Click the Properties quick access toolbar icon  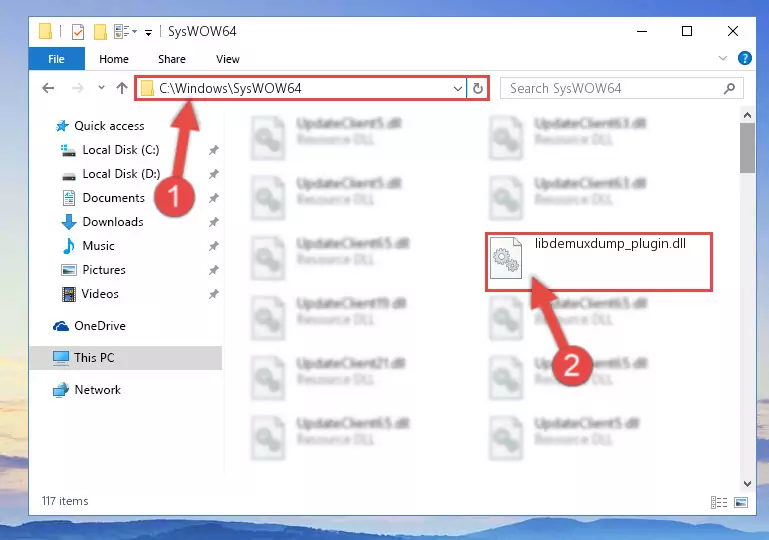[77, 31]
